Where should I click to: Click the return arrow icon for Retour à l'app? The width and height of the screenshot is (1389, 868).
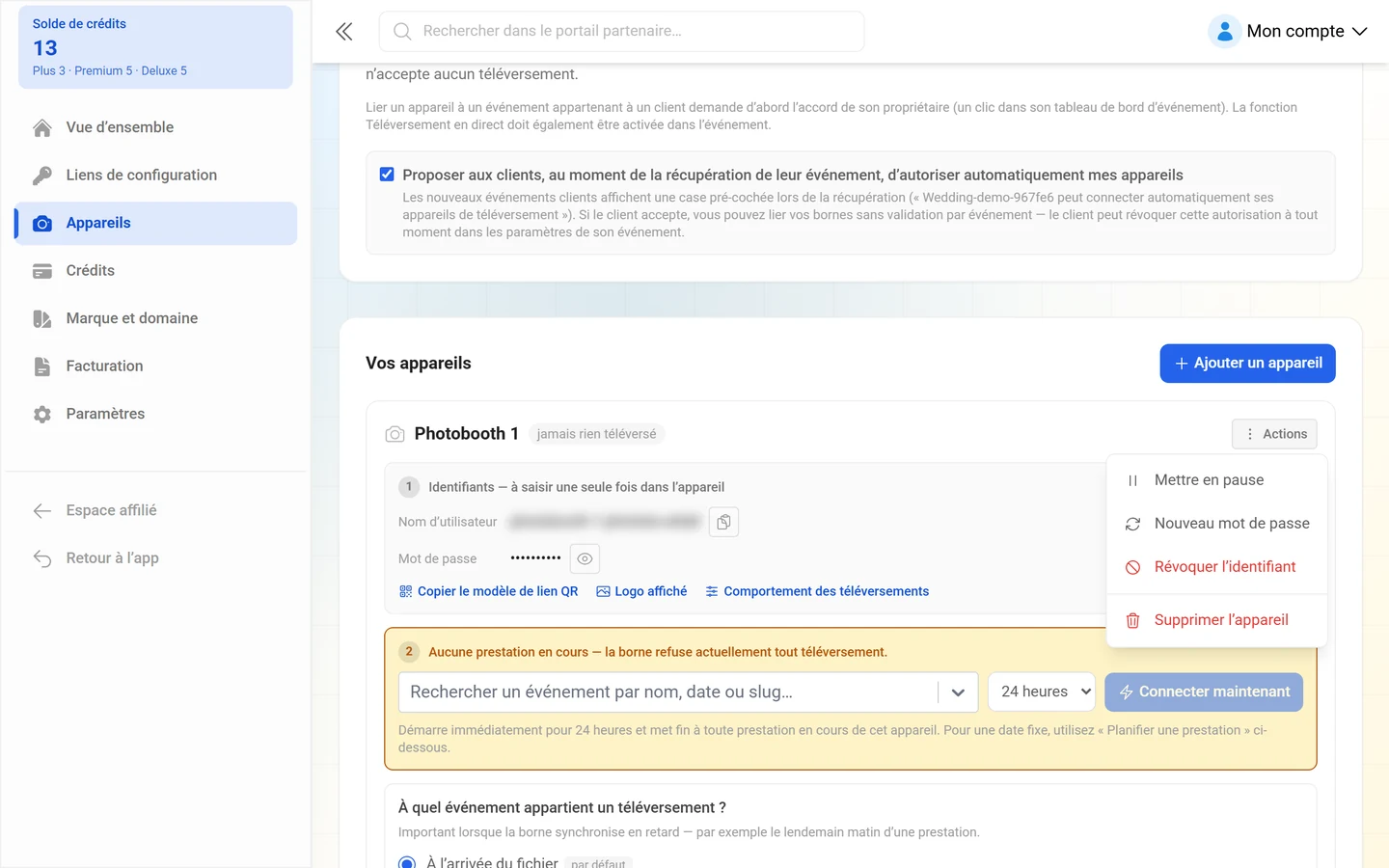point(42,558)
